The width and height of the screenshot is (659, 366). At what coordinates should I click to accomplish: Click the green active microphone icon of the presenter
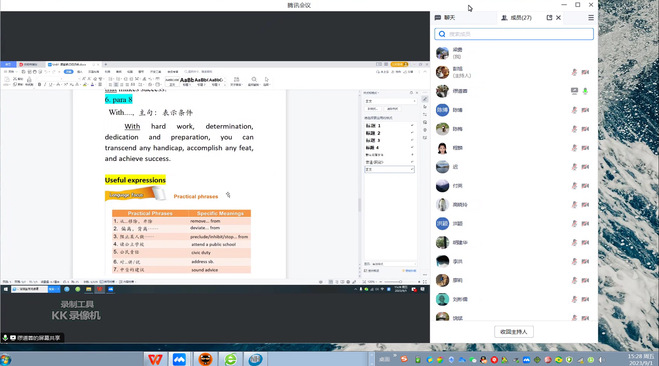(585, 91)
